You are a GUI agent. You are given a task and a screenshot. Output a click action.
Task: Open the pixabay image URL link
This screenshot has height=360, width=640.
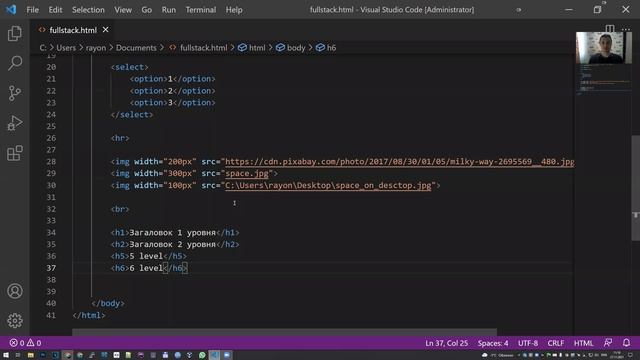(399, 162)
